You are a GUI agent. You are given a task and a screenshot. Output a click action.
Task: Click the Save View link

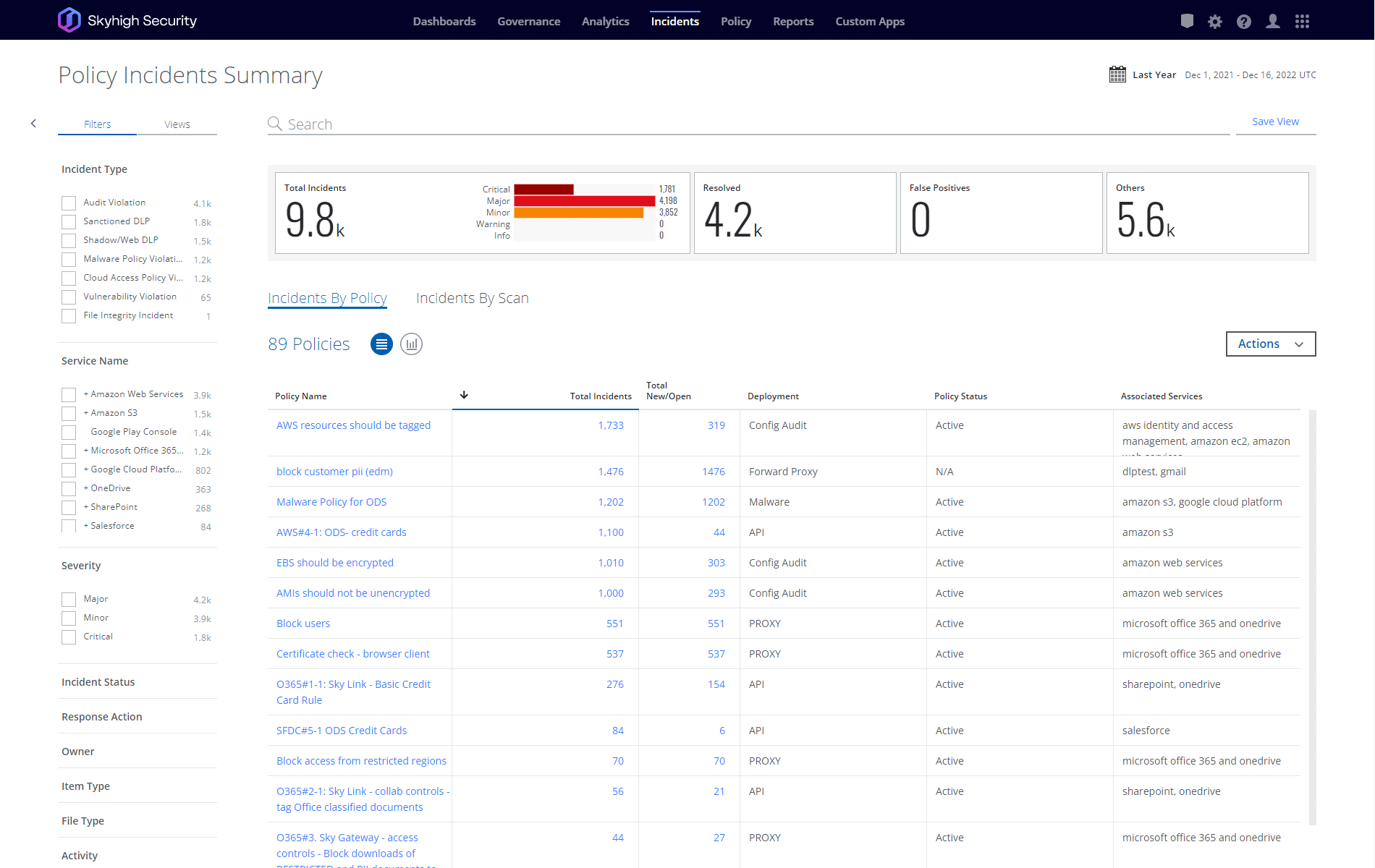[x=1275, y=122]
